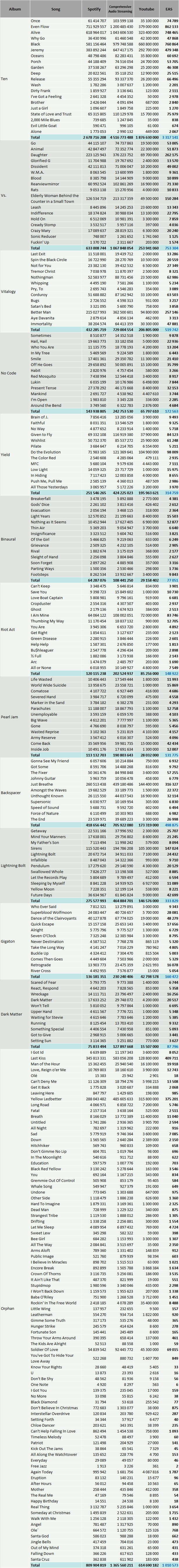
Task: Click the song 'Jeremy'
Action: [x=37, y=50]
